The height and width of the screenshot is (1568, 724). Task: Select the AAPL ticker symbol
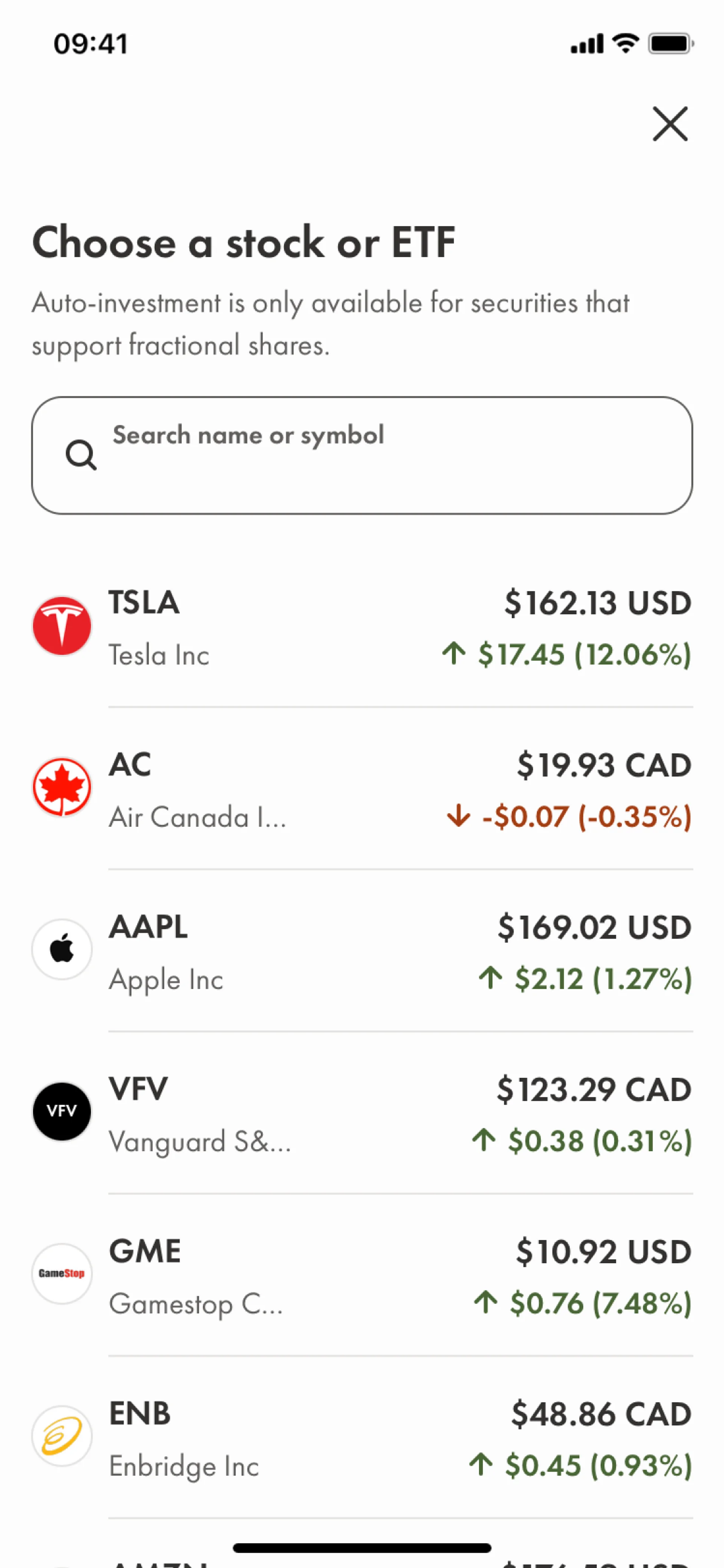tap(149, 927)
